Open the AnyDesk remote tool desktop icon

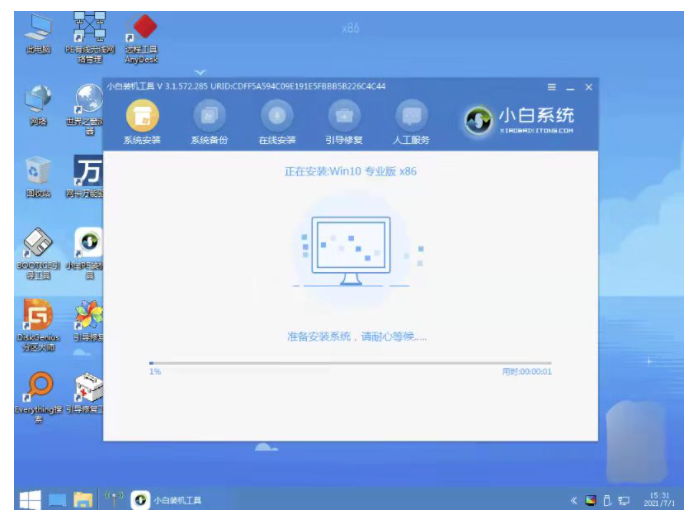(144, 34)
